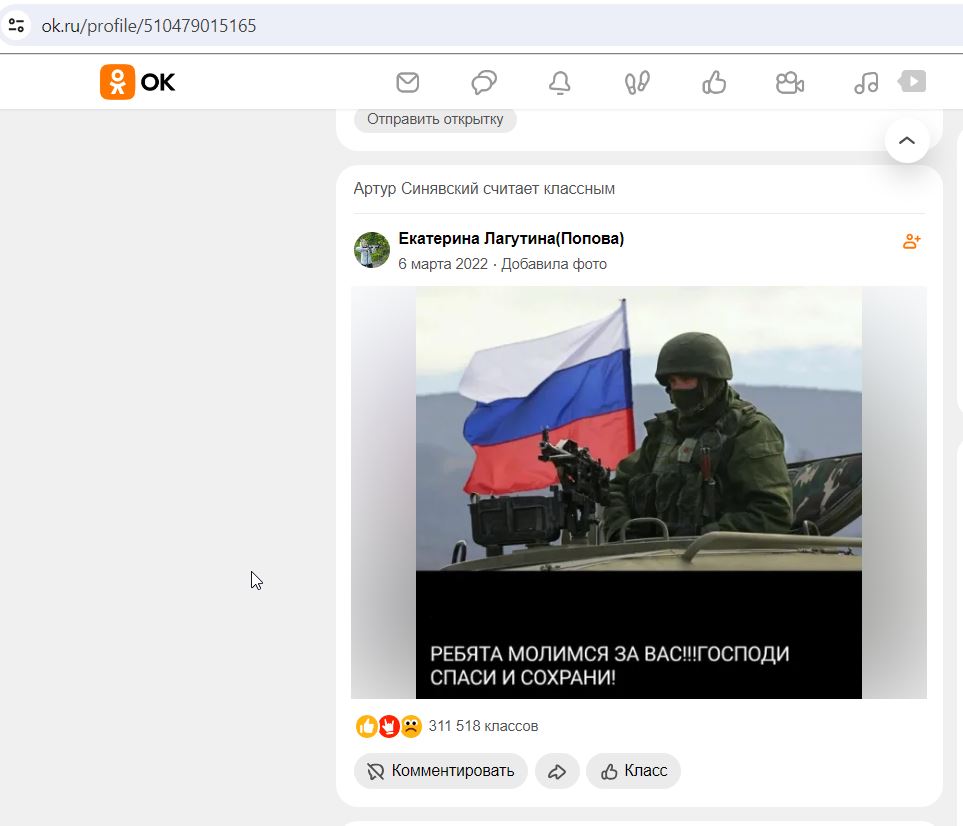Click the post date 6 марта 2022
The image size is (963, 826).
[443, 264]
